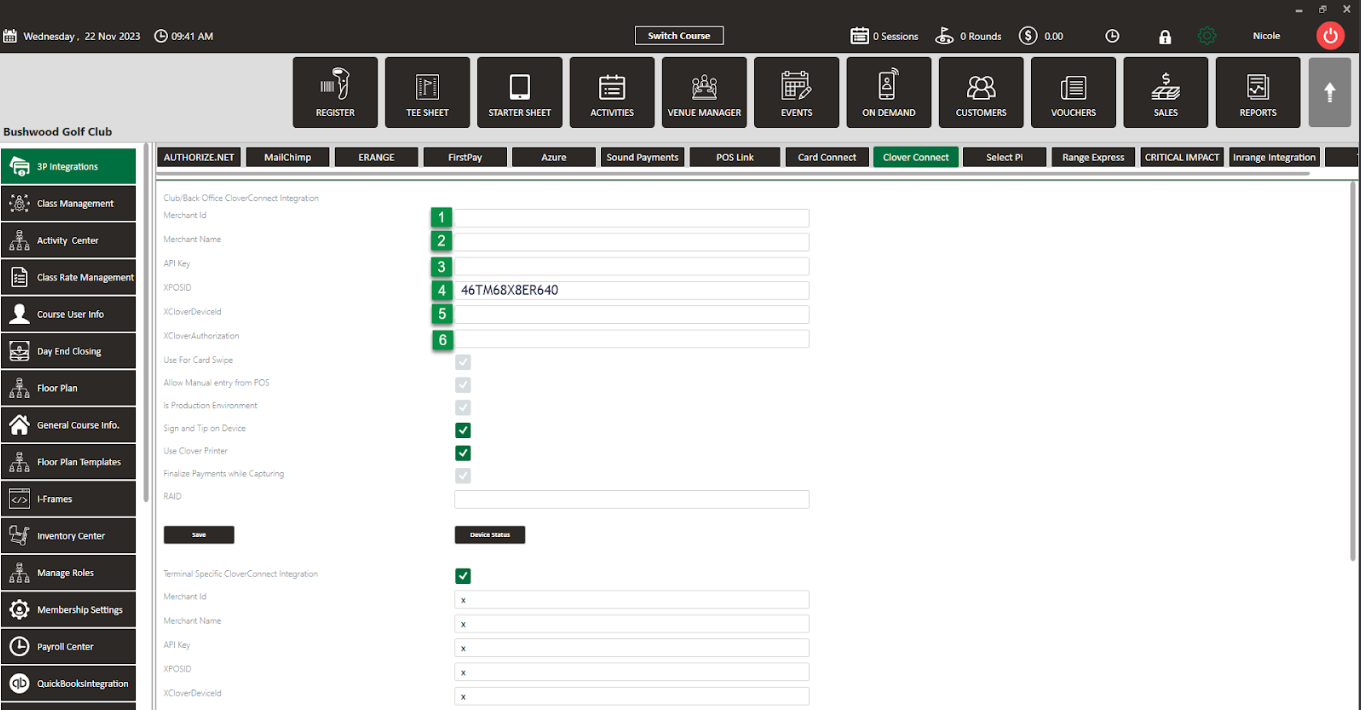Switch to MailChimp tab
The image size is (1361, 710).
pos(288,157)
